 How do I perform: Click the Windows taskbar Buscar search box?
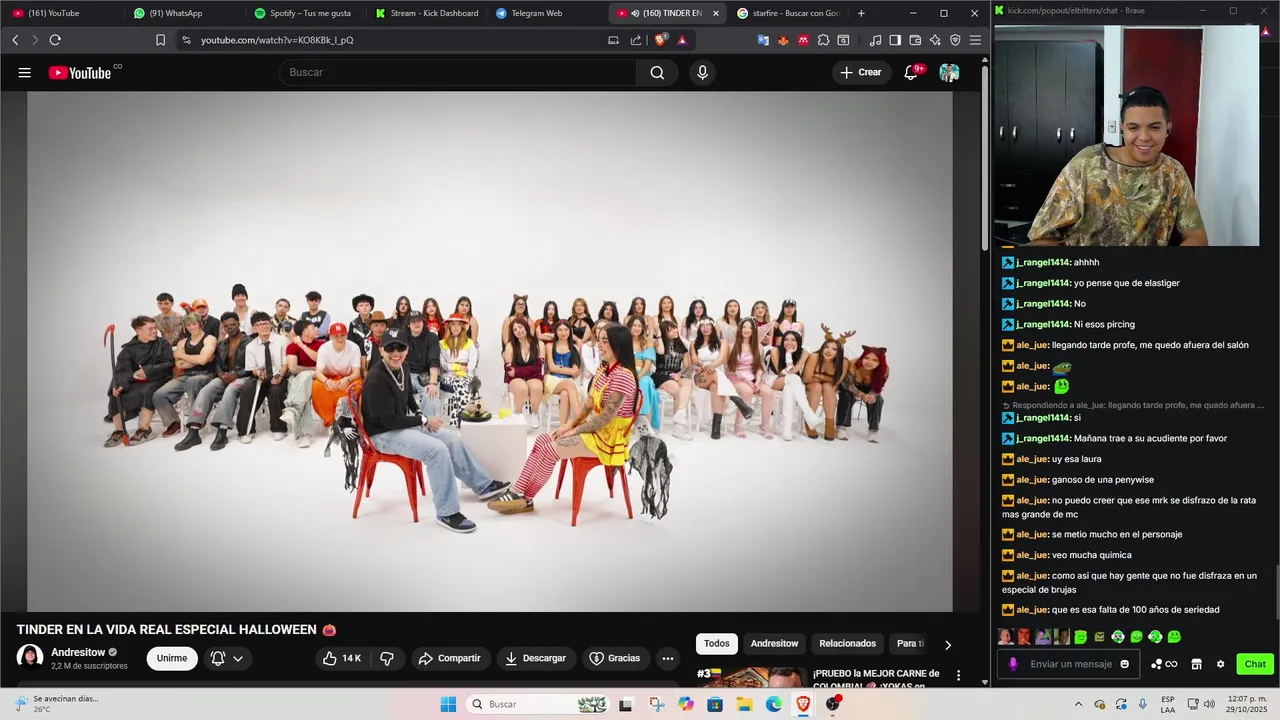pyautogui.click(x=538, y=704)
